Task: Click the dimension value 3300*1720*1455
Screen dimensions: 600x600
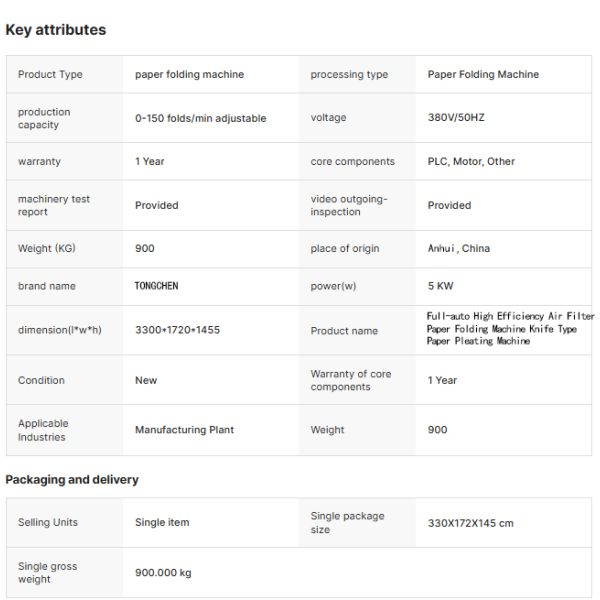Action: point(177,330)
